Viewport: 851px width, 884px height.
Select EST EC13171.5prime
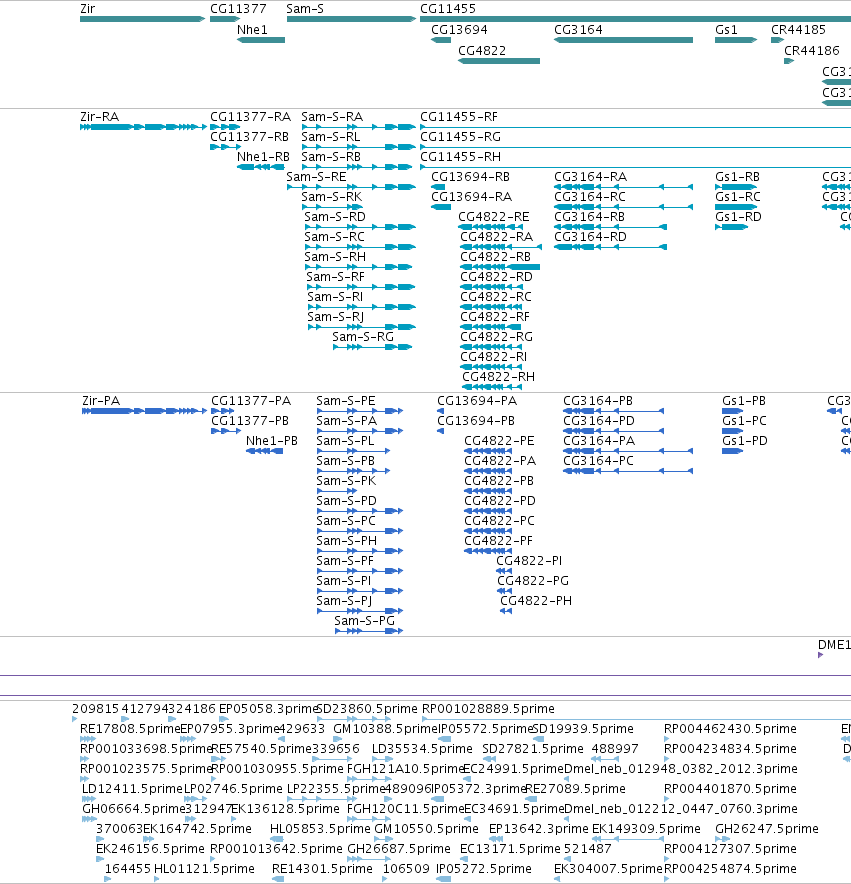510,849
